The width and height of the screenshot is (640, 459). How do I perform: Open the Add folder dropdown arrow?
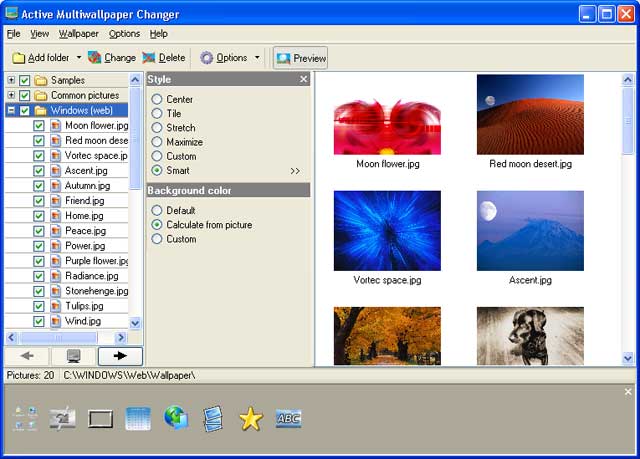click(x=79, y=58)
